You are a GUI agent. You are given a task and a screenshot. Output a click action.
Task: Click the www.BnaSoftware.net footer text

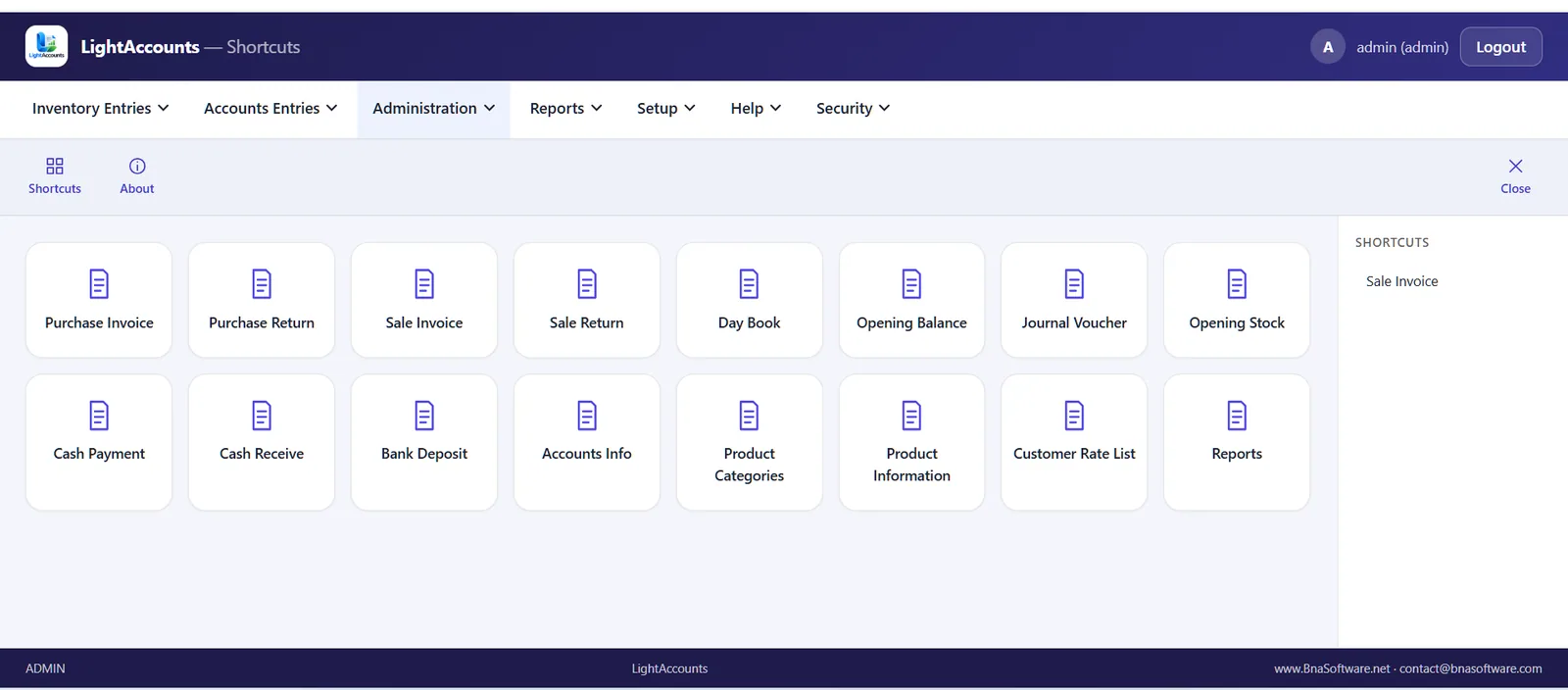coord(1332,668)
